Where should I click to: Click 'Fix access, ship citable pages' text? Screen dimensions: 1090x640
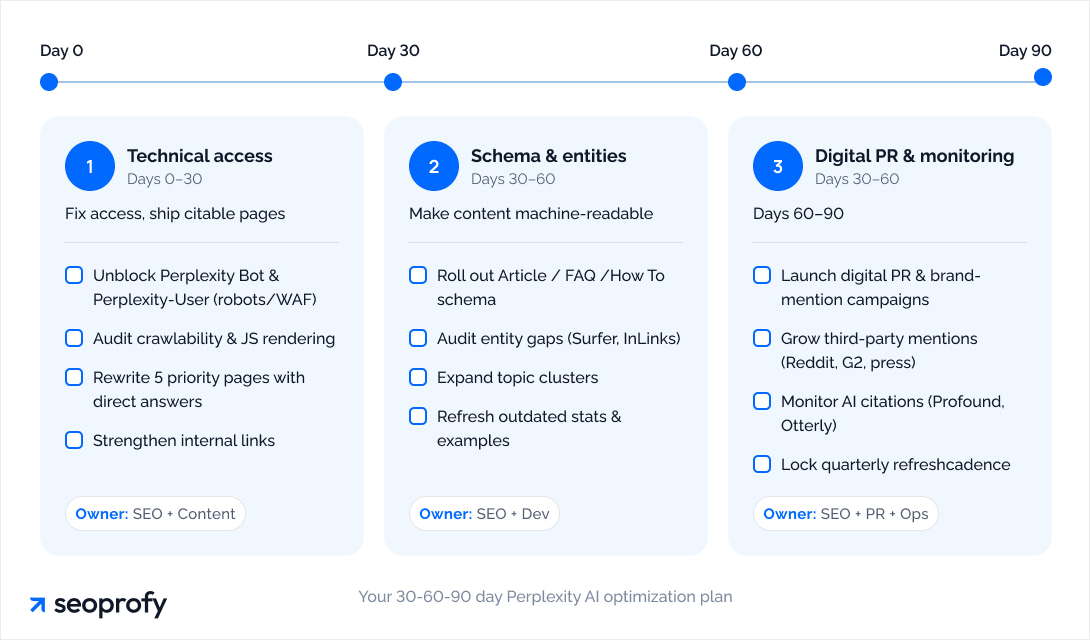click(x=175, y=213)
